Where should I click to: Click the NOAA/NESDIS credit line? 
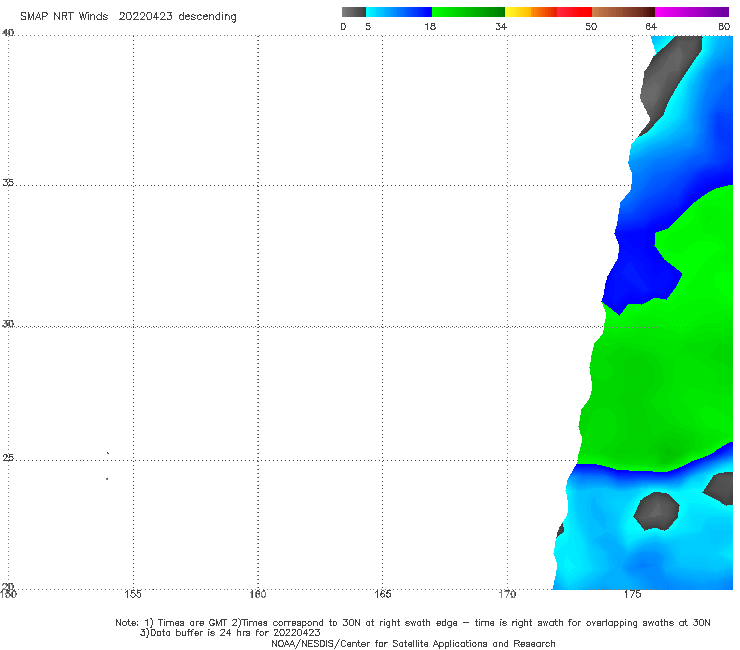pos(413,644)
